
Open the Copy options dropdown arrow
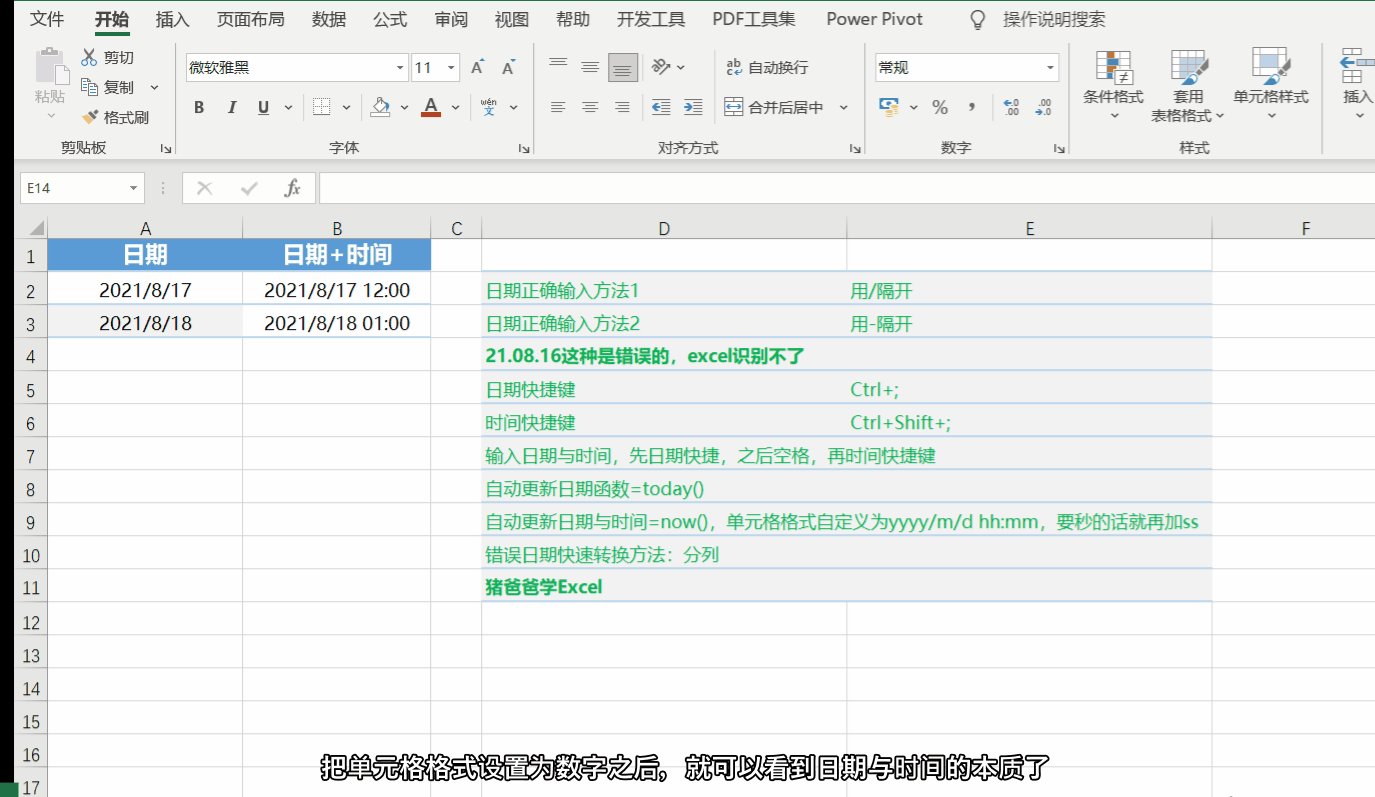pyautogui.click(x=154, y=87)
